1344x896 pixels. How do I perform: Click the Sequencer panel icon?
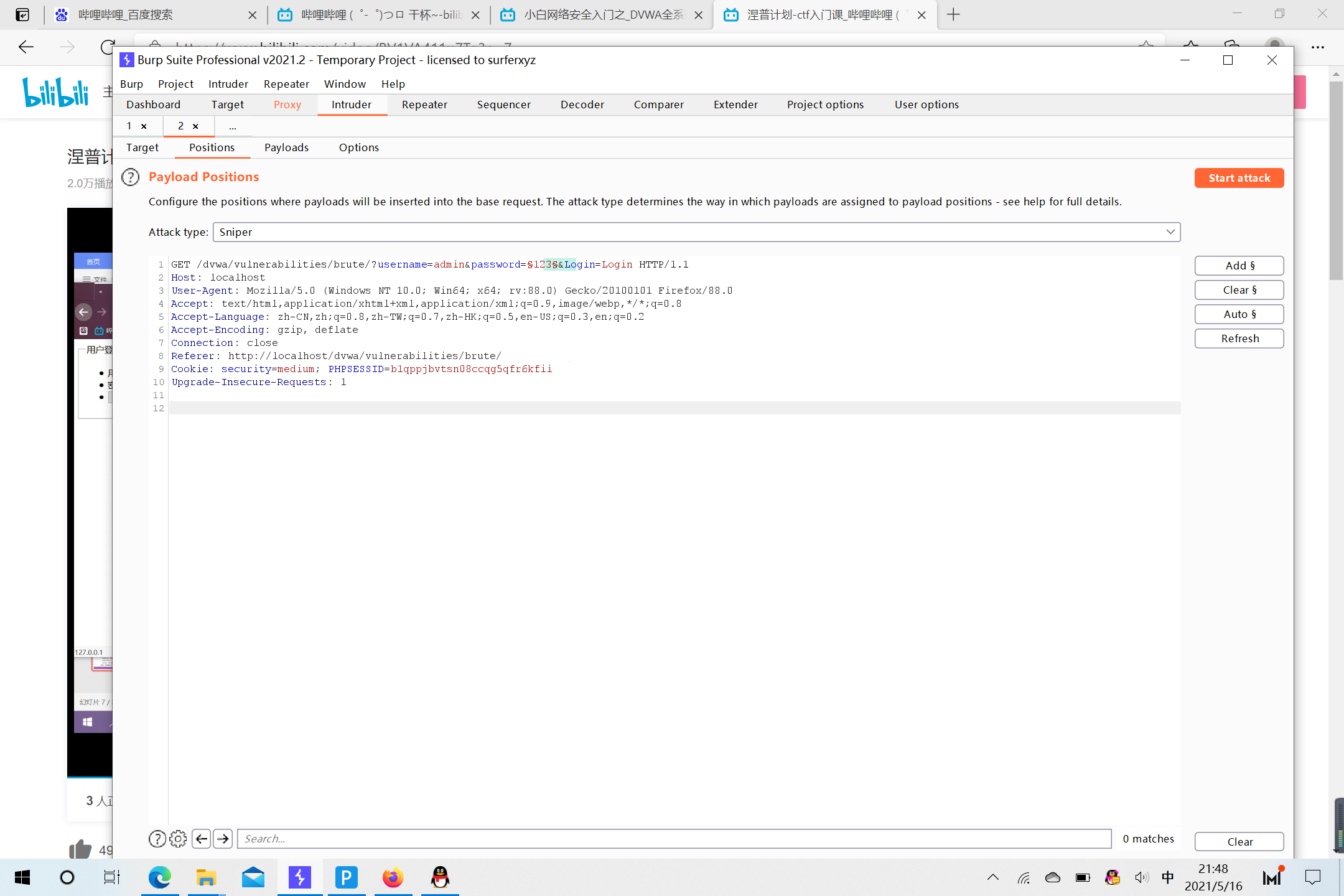click(504, 104)
